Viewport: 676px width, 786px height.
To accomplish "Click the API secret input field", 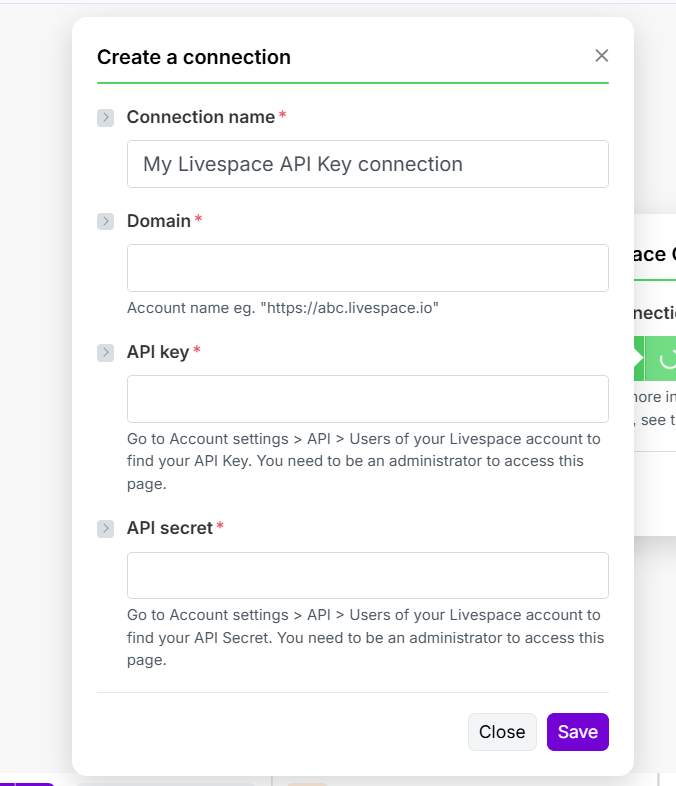I will pyautogui.click(x=367, y=575).
